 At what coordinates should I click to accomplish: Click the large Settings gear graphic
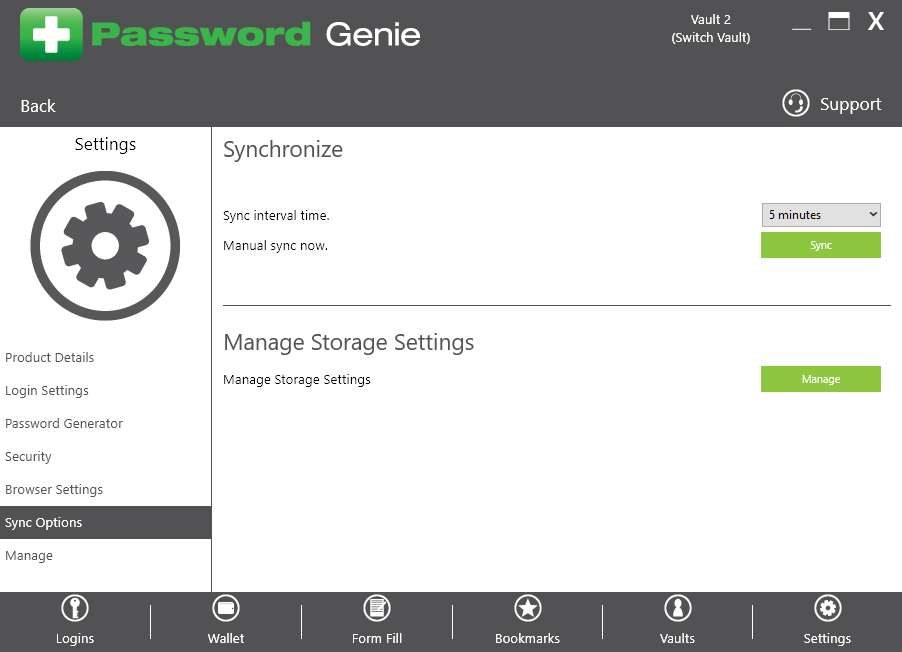105,246
